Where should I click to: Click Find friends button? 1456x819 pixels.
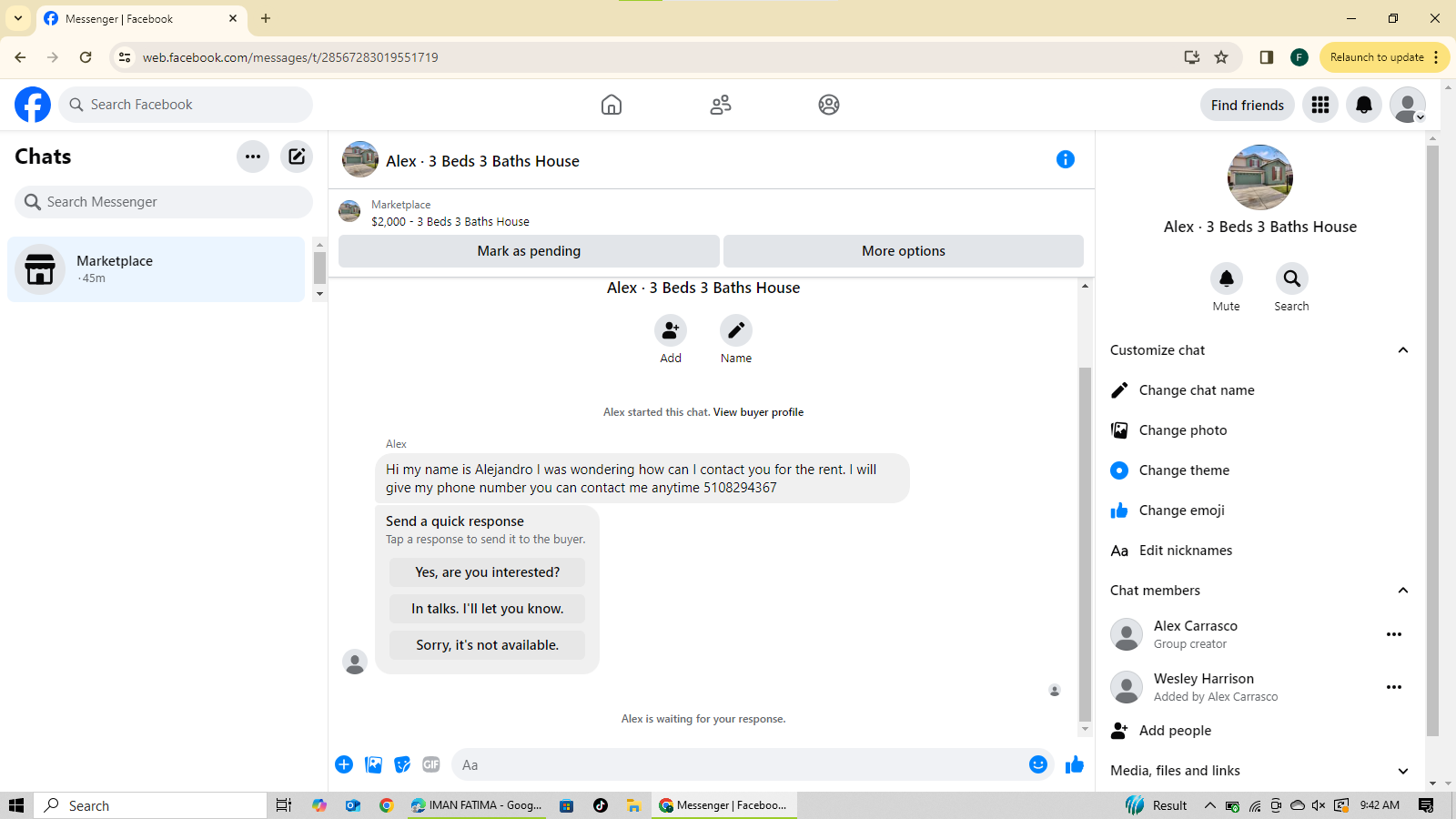pos(1248,105)
